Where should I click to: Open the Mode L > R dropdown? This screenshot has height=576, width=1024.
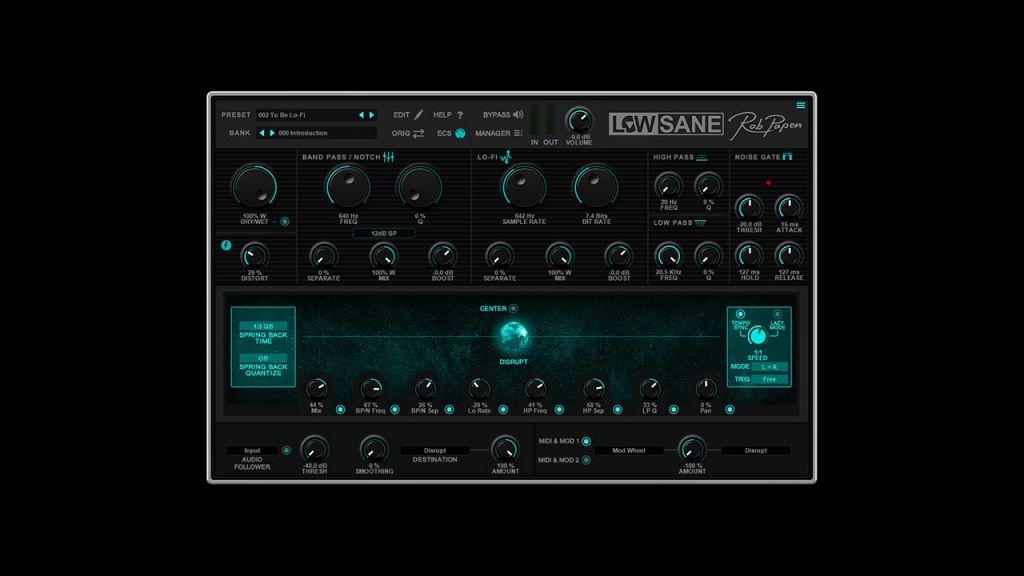click(x=769, y=367)
